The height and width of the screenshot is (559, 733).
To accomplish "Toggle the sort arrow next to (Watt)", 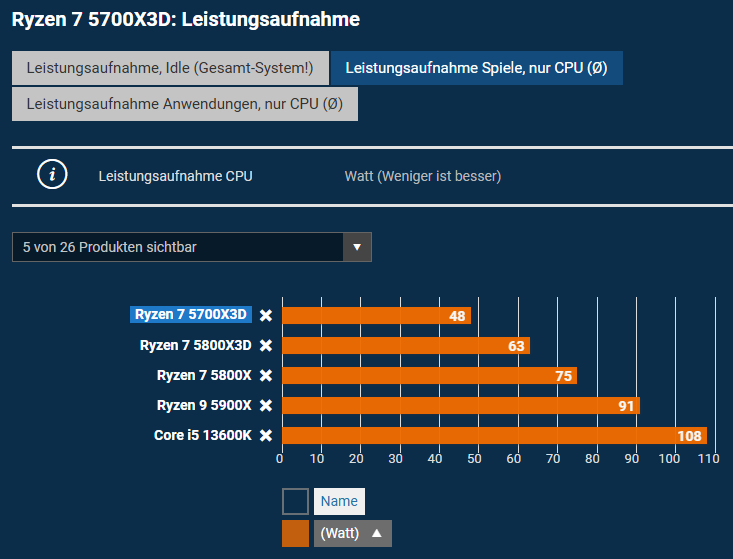I will [x=377, y=533].
